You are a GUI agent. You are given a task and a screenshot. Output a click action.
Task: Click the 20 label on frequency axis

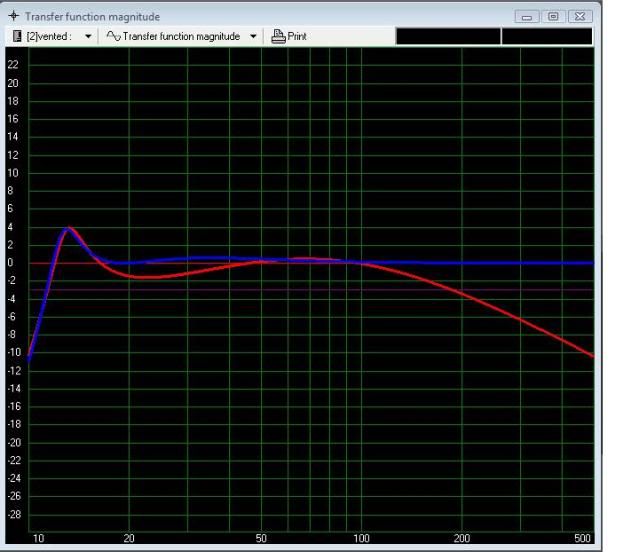tap(129, 538)
